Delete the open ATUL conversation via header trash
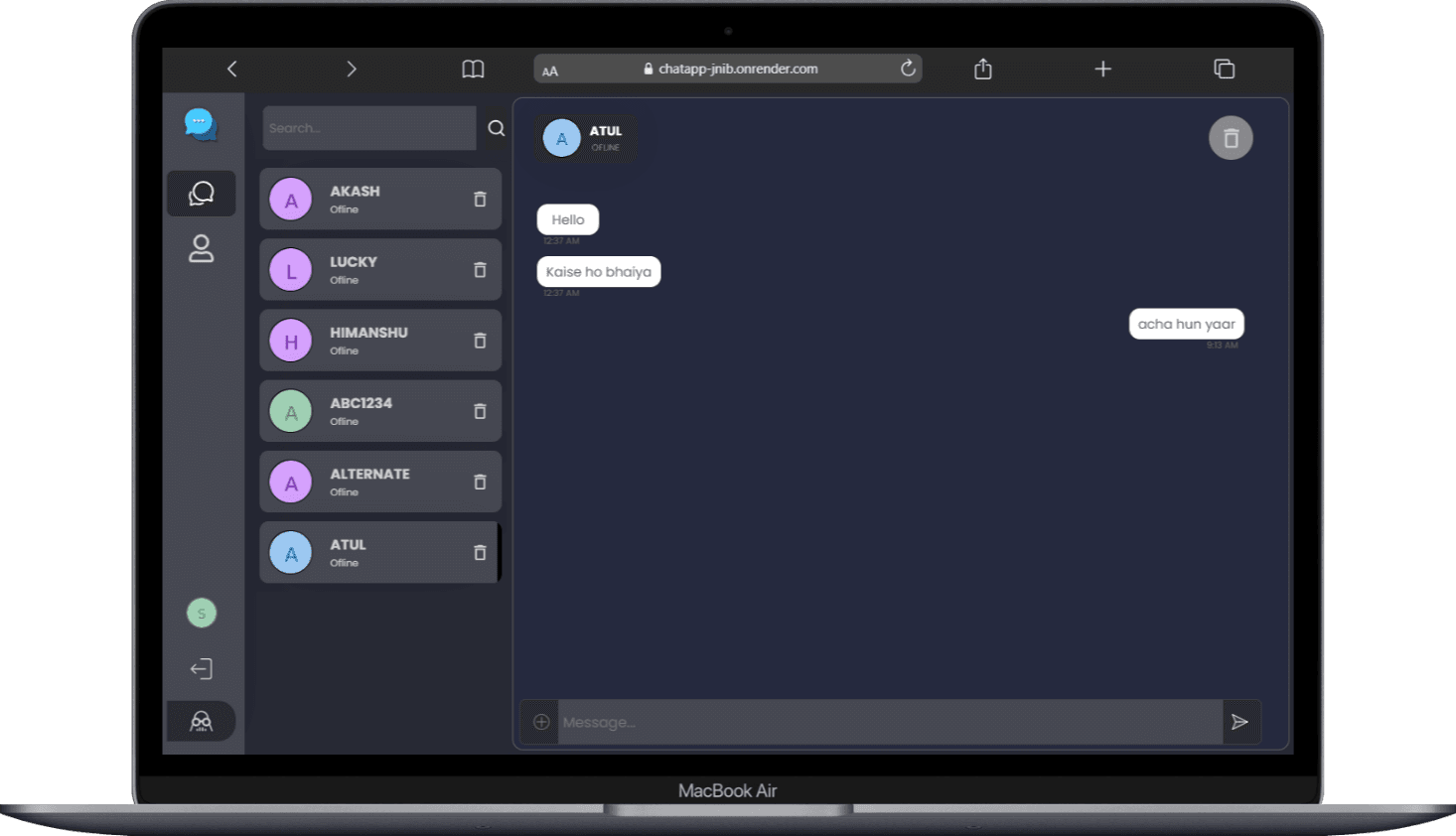Screen dimensions: 1456x836 (1231, 138)
